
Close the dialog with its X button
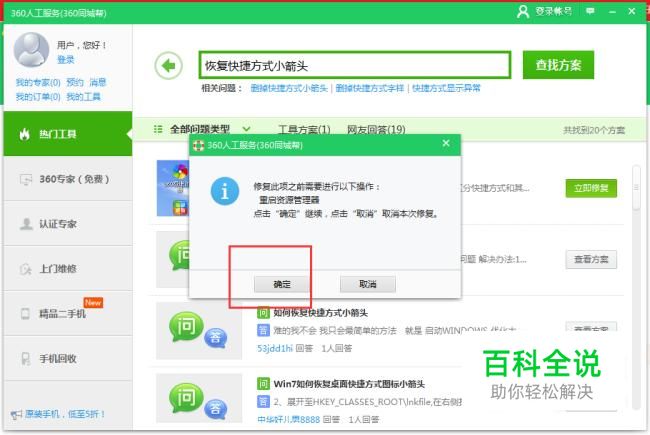coord(446,143)
